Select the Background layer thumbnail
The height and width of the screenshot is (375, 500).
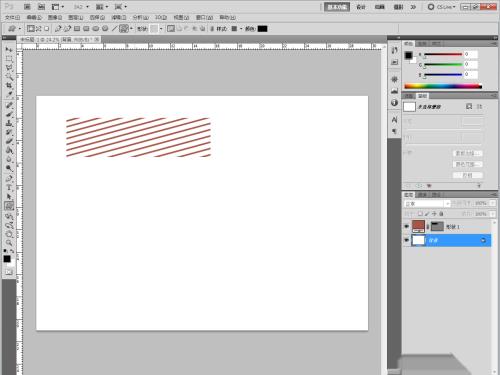418,240
